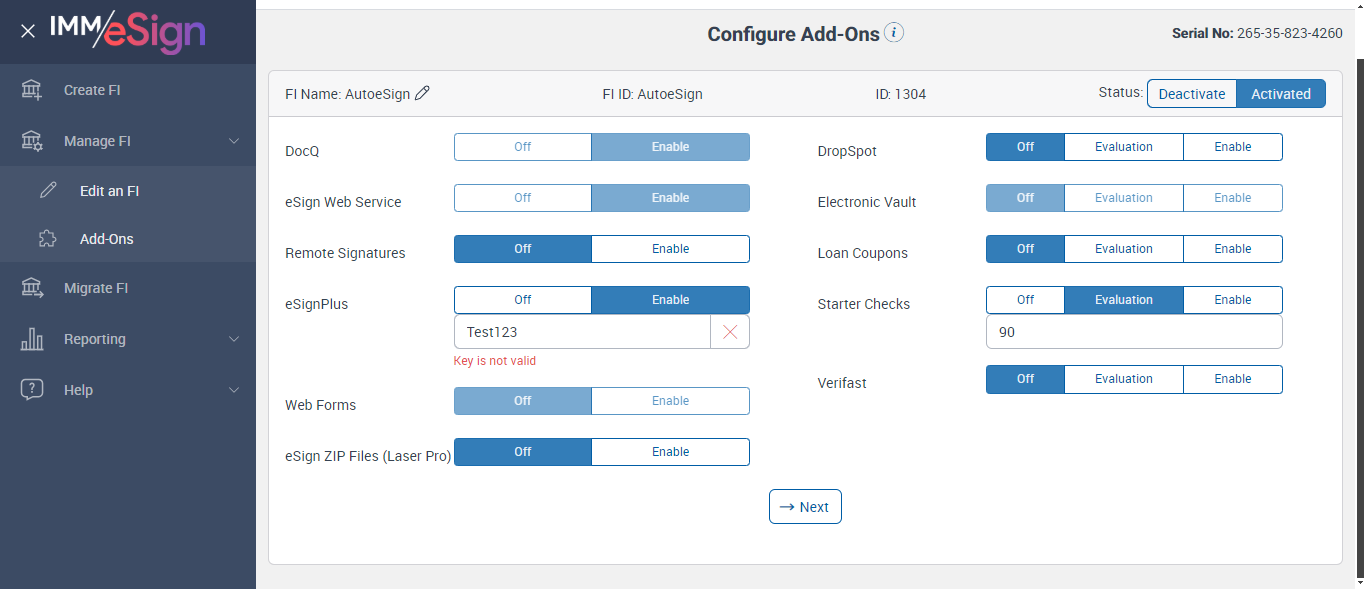The width and height of the screenshot is (1366, 589).
Task: Click the Create FI bank icon
Action: [32, 90]
